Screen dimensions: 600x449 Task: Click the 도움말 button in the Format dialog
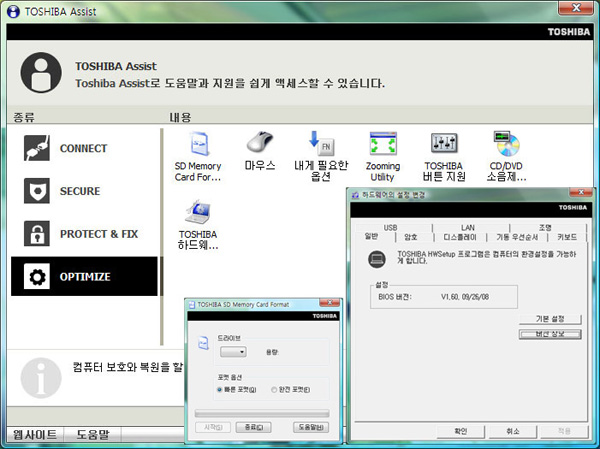click(x=311, y=427)
